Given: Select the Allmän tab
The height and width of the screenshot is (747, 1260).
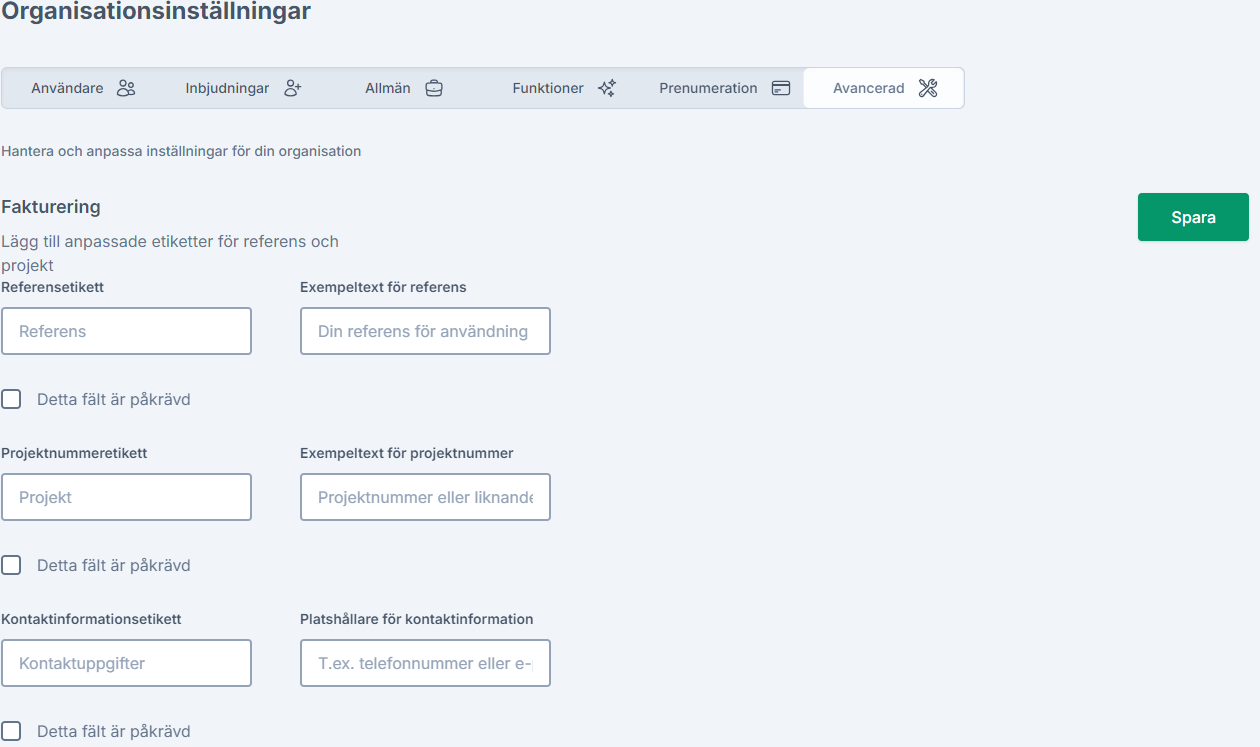Looking at the screenshot, I should 404,88.
